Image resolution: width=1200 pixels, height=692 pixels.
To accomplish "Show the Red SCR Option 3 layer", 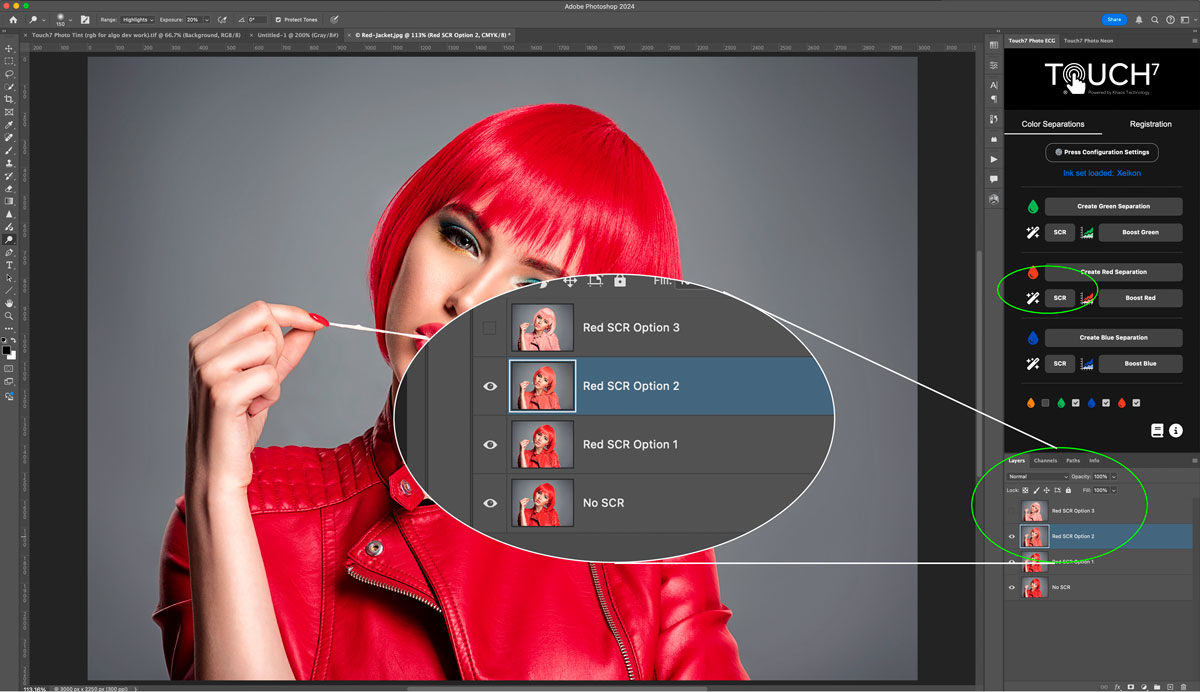I will coord(1011,511).
